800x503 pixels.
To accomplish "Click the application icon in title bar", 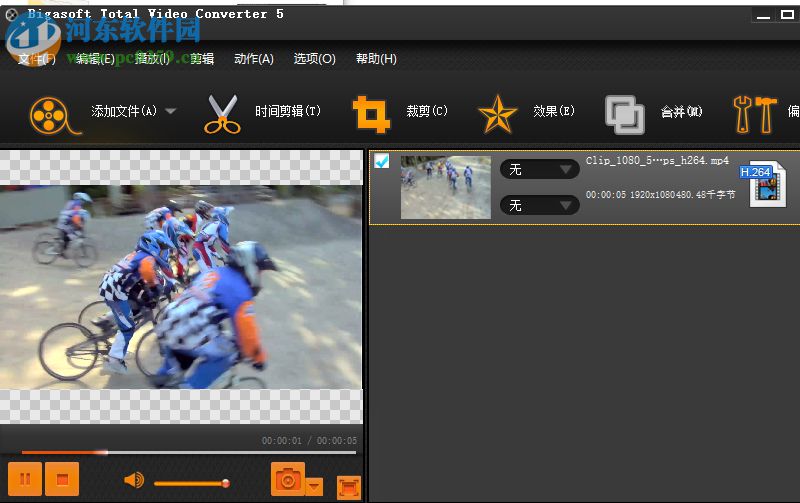I will [11, 15].
